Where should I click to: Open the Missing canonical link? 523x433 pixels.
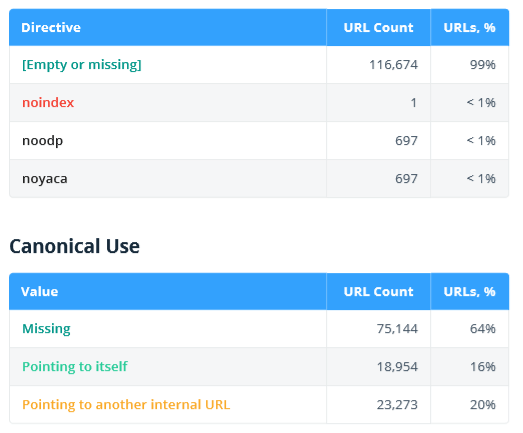coord(46,329)
